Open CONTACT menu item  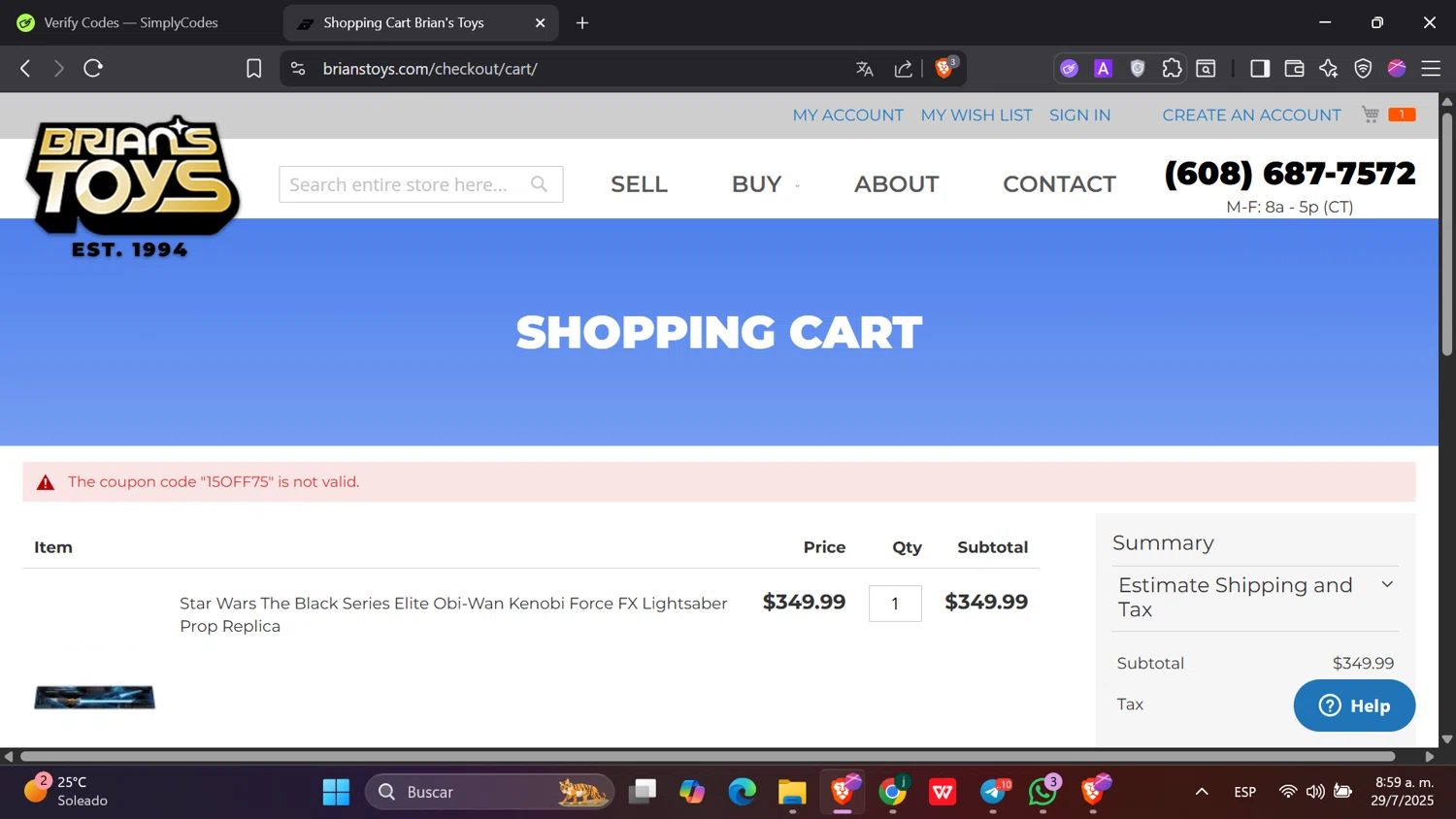click(1059, 183)
